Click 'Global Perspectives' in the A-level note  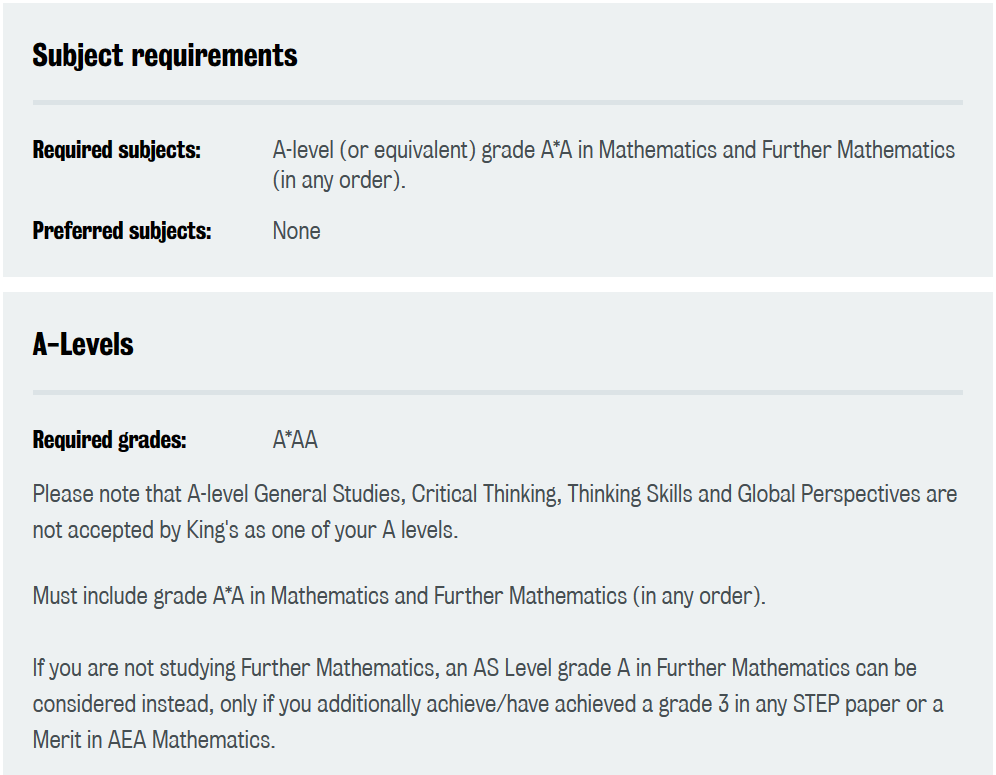(828, 494)
